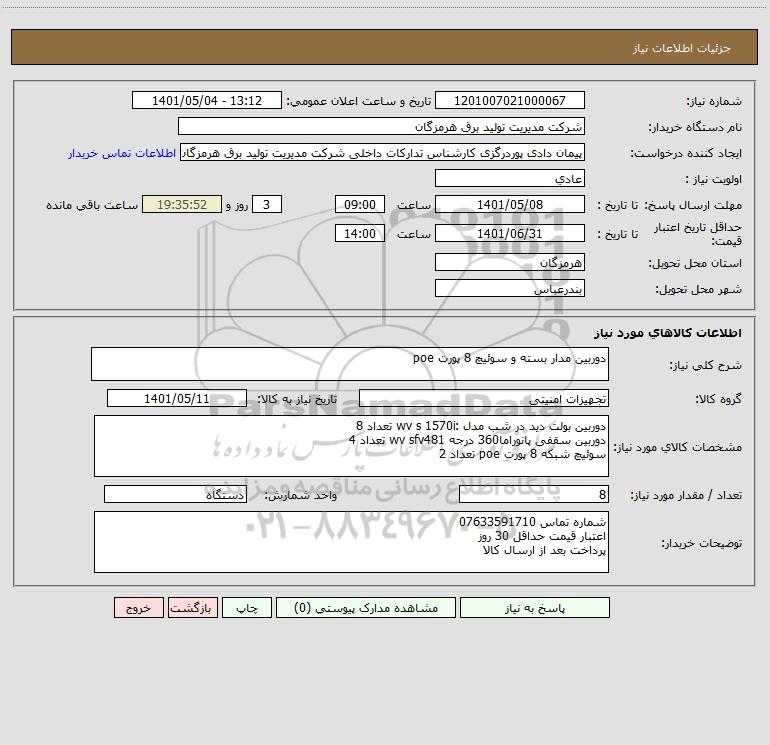The image size is (770, 745).
Task: Click the استان محل تحویل label
Action: (695, 264)
